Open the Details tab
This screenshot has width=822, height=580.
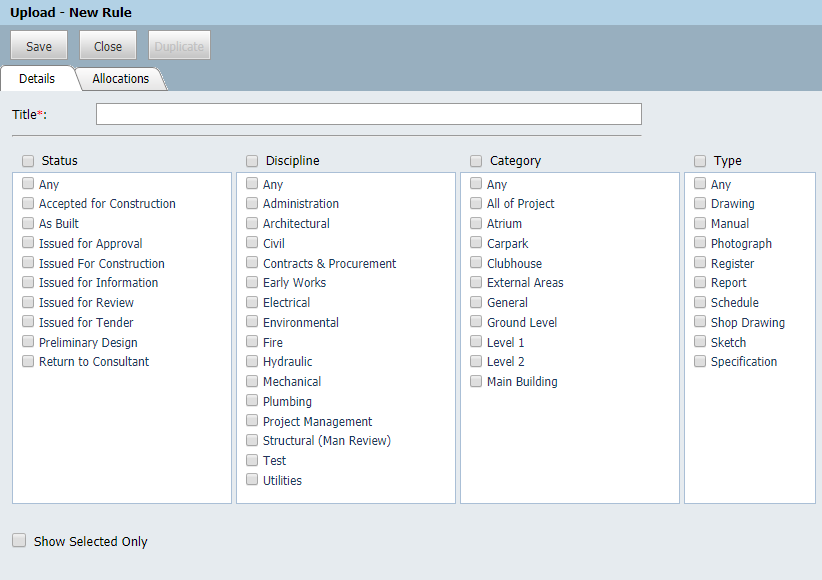37,78
